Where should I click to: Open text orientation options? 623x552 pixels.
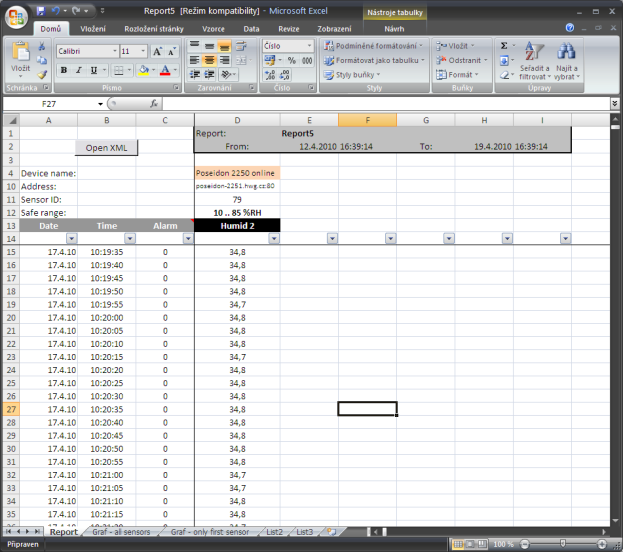point(226,74)
